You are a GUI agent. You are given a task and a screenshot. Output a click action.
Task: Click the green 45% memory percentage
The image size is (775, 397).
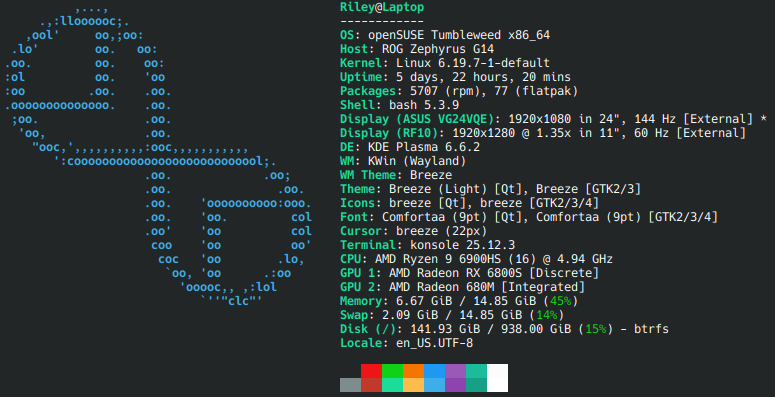point(560,301)
